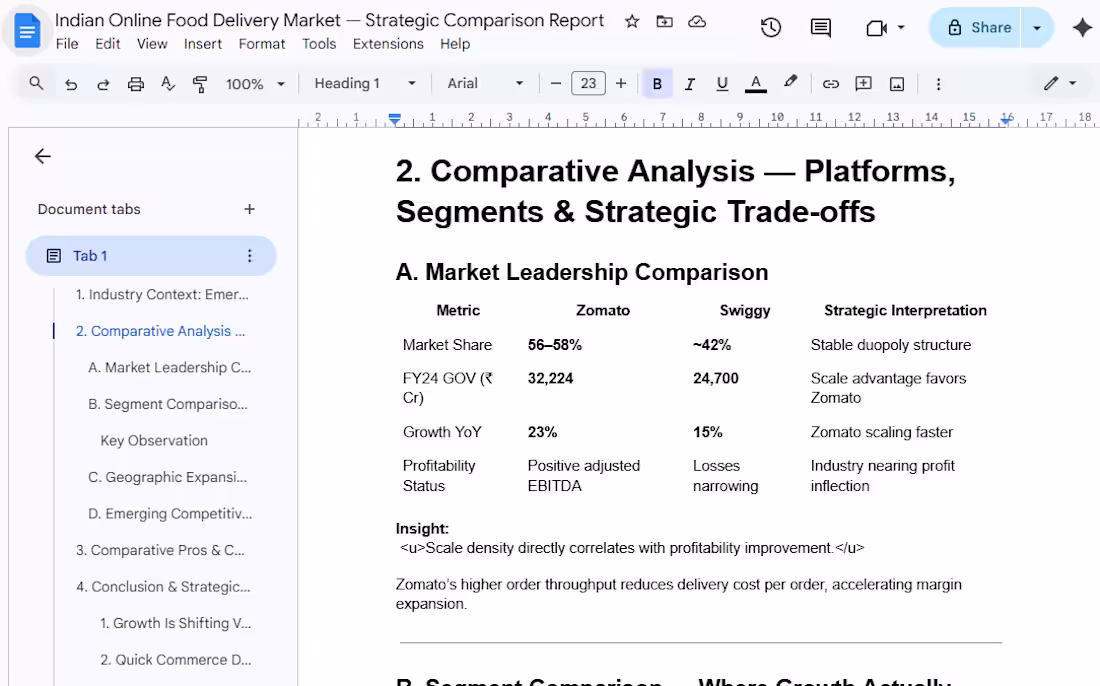Viewport: 1100px width, 686px height.
Task: Expand the Share options arrow
Action: (1037, 28)
